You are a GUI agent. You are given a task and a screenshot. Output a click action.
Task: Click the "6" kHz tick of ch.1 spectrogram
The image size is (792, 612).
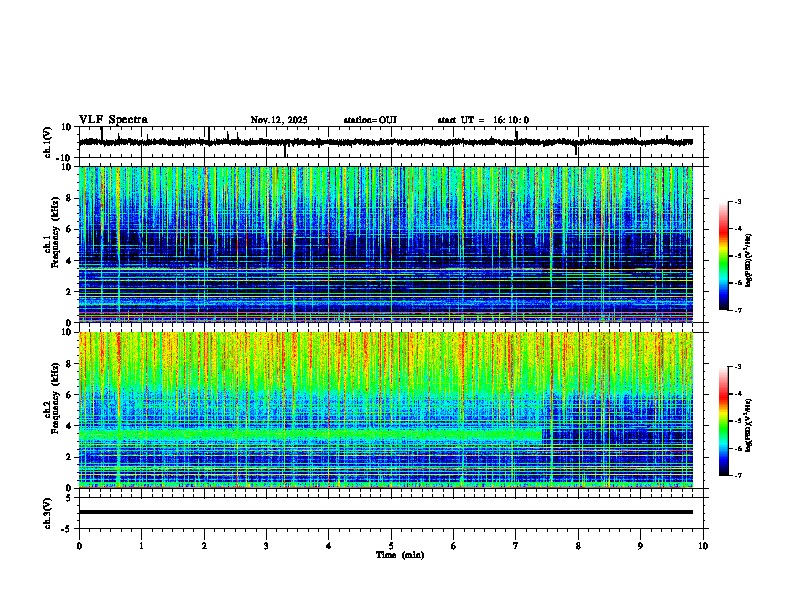[69, 230]
